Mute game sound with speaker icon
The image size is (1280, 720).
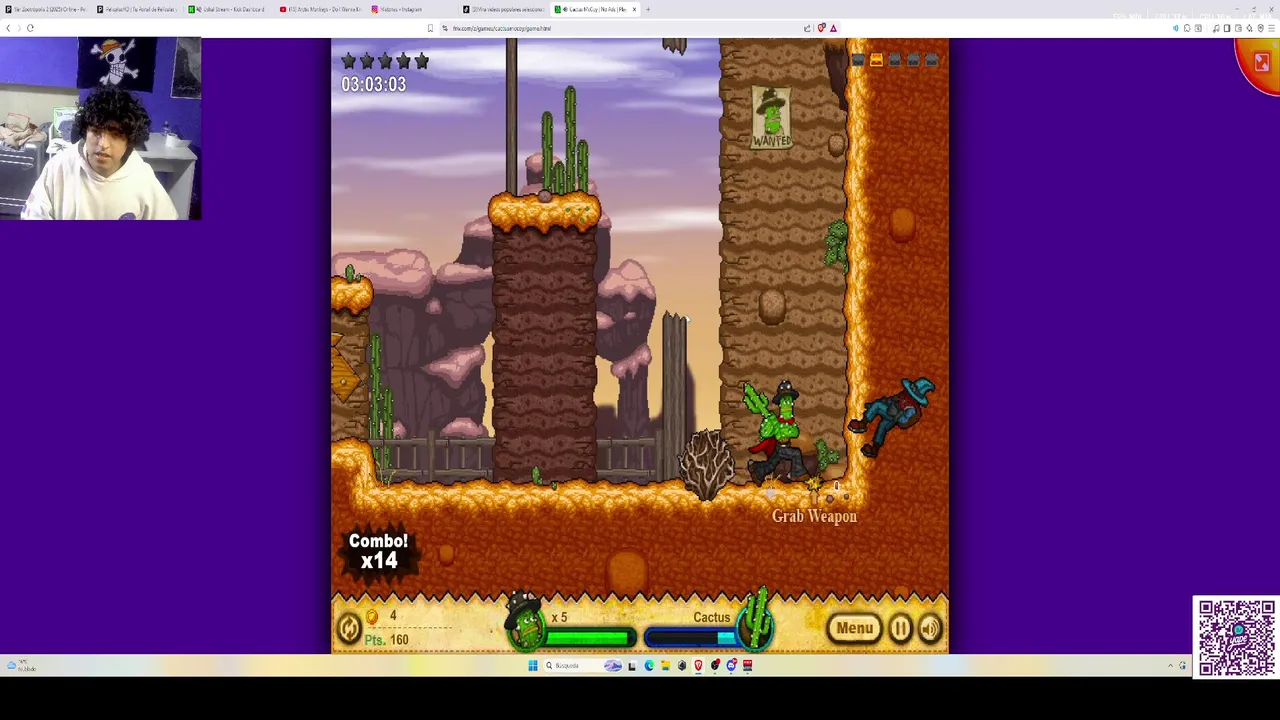tap(930, 628)
